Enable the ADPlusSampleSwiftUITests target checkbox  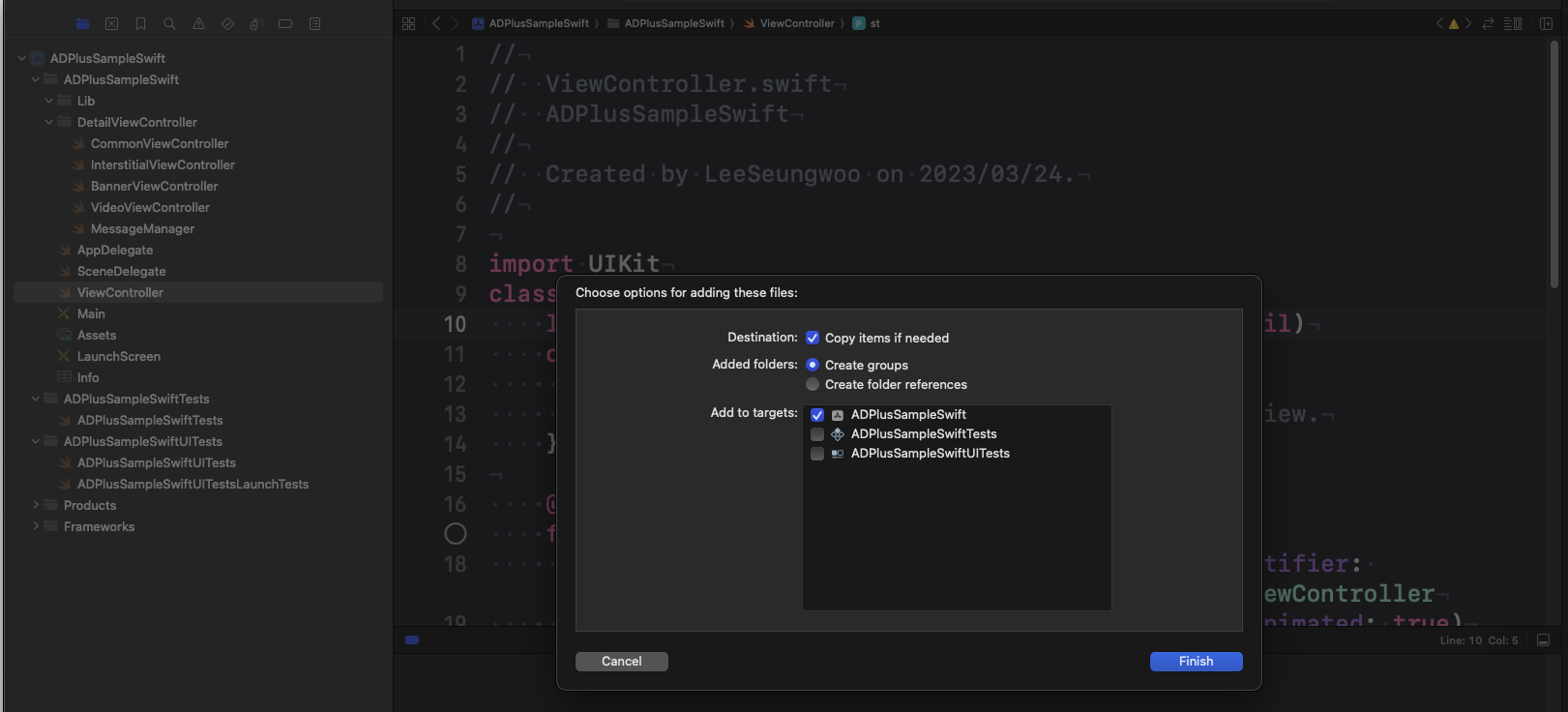[817, 454]
